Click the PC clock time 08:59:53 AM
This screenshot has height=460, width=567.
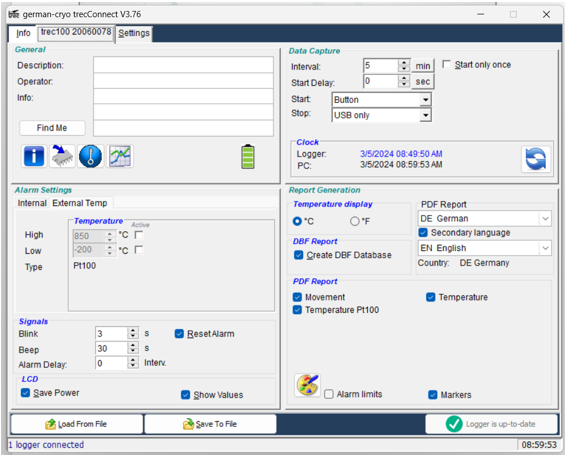pyautogui.click(x=401, y=165)
